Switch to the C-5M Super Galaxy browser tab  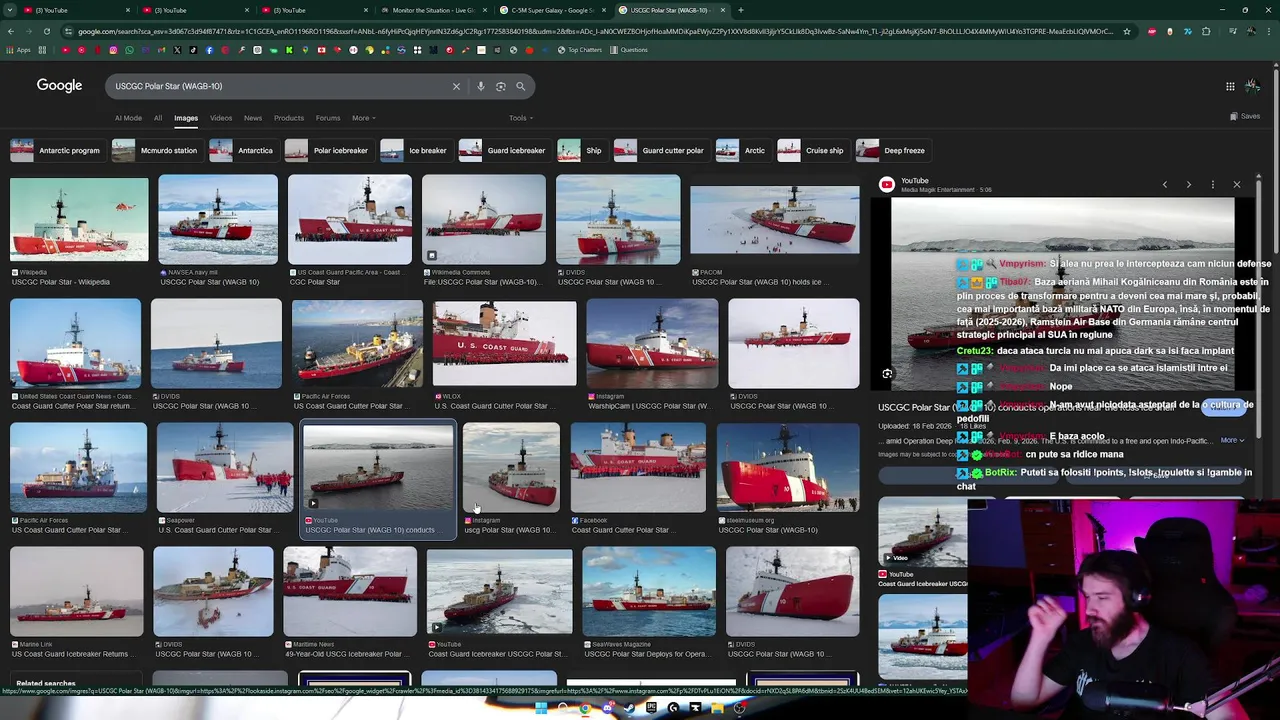click(553, 10)
